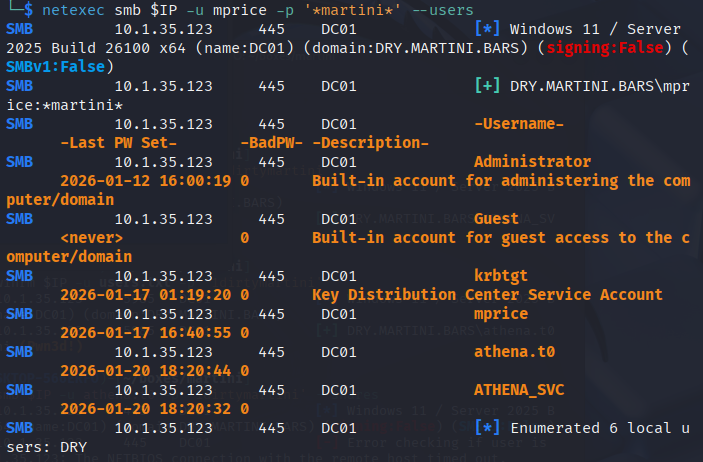Click the -BadPW- column header
Viewport: 703px width, 462px height.
click(x=271, y=143)
